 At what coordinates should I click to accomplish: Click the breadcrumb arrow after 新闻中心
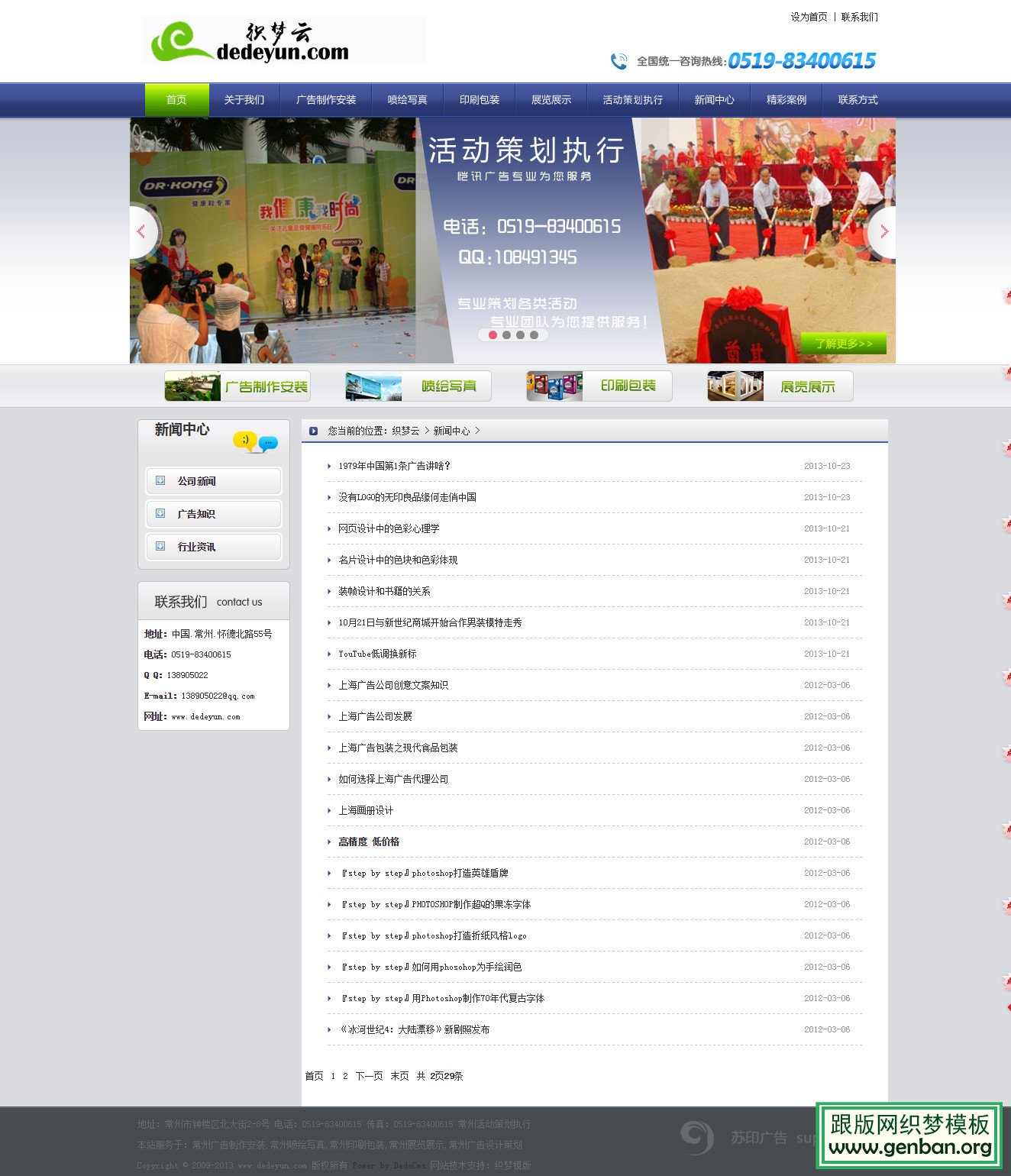point(479,431)
